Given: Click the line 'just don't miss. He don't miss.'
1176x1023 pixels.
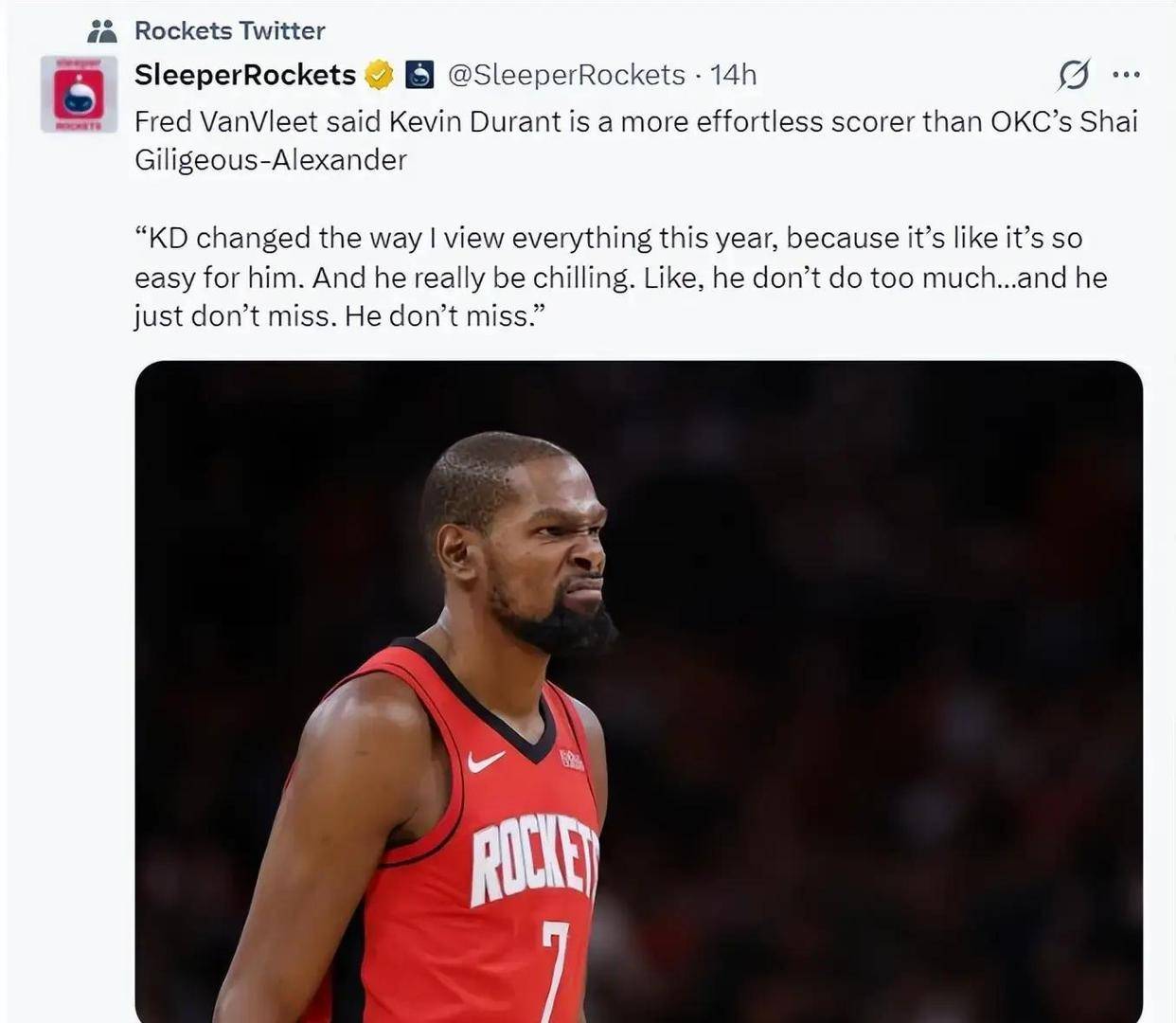Looking at the screenshot, I should click(x=341, y=316).
